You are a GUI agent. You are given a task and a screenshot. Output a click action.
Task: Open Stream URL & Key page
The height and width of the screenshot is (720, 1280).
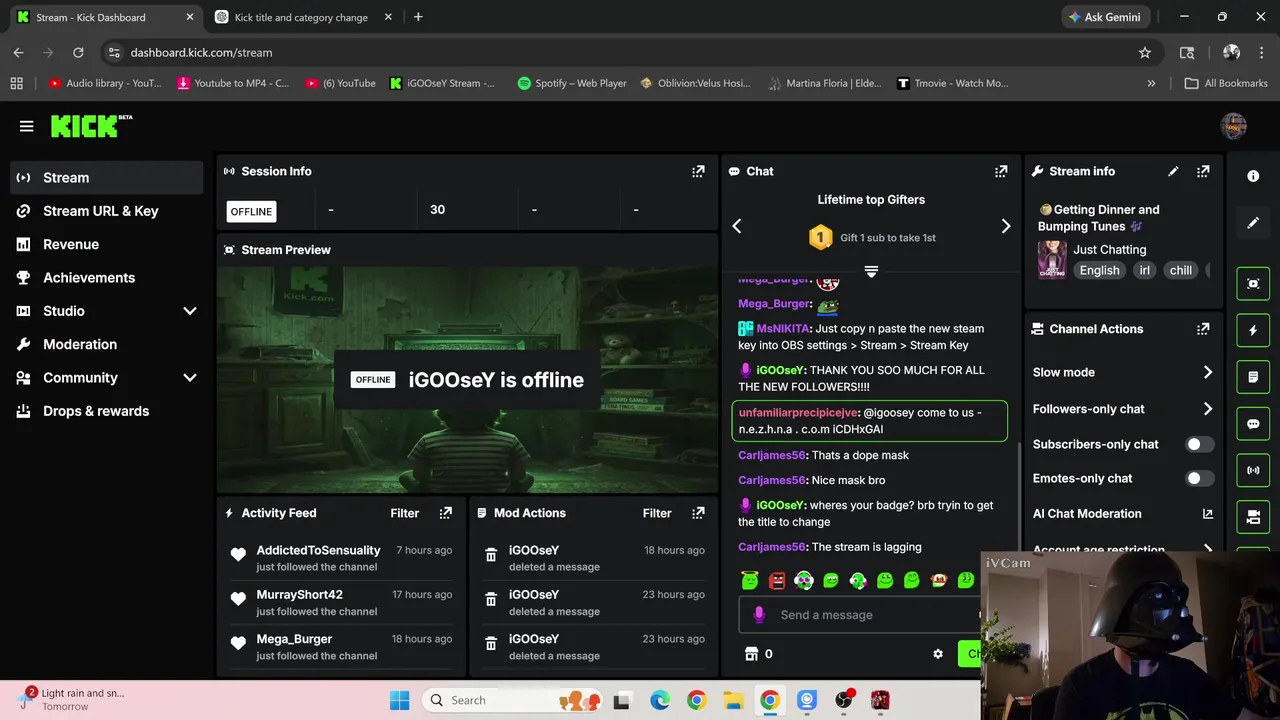click(x=107, y=211)
